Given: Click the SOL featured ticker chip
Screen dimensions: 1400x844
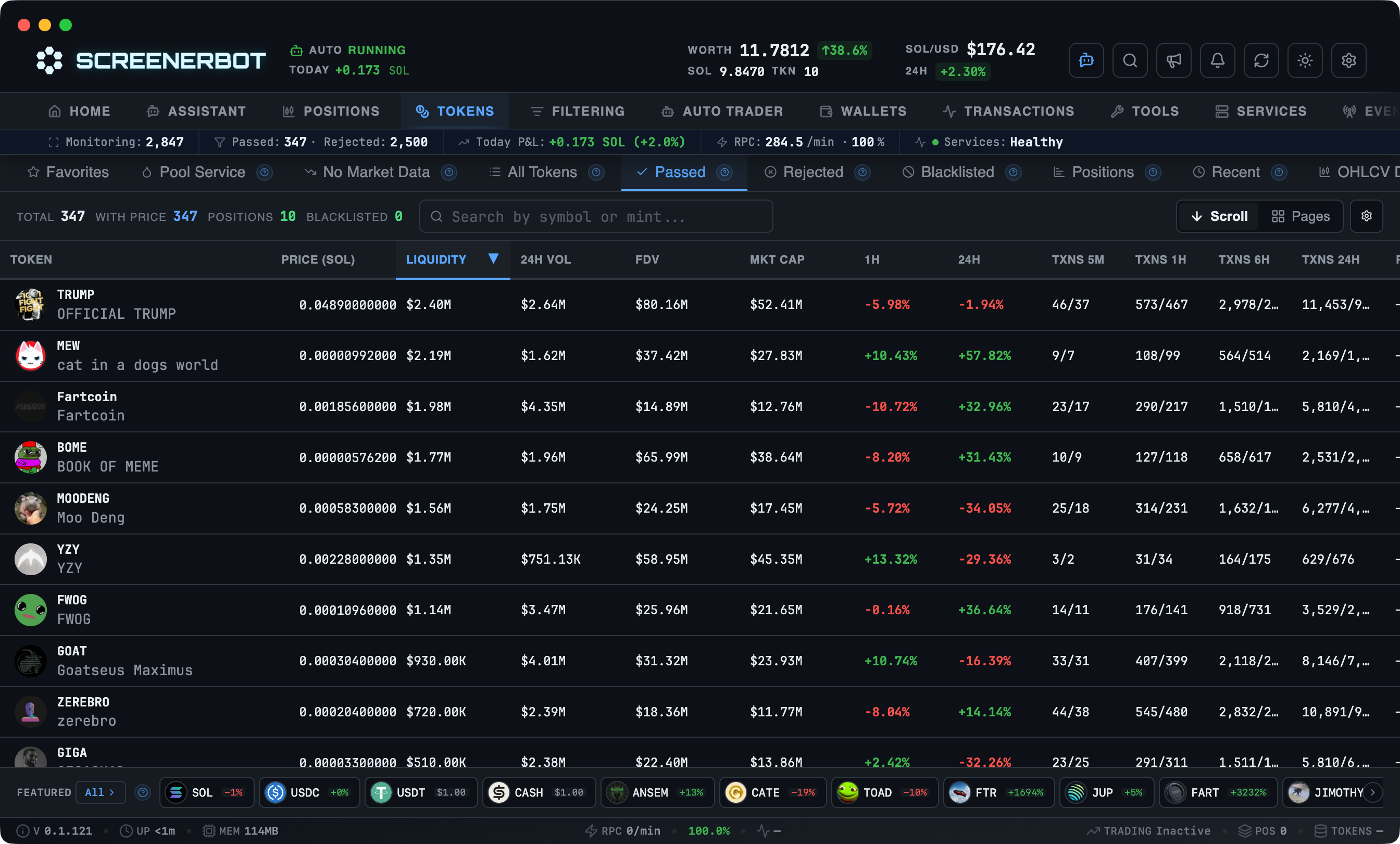Looking at the screenshot, I should pyautogui.click(x=207, y=792).
